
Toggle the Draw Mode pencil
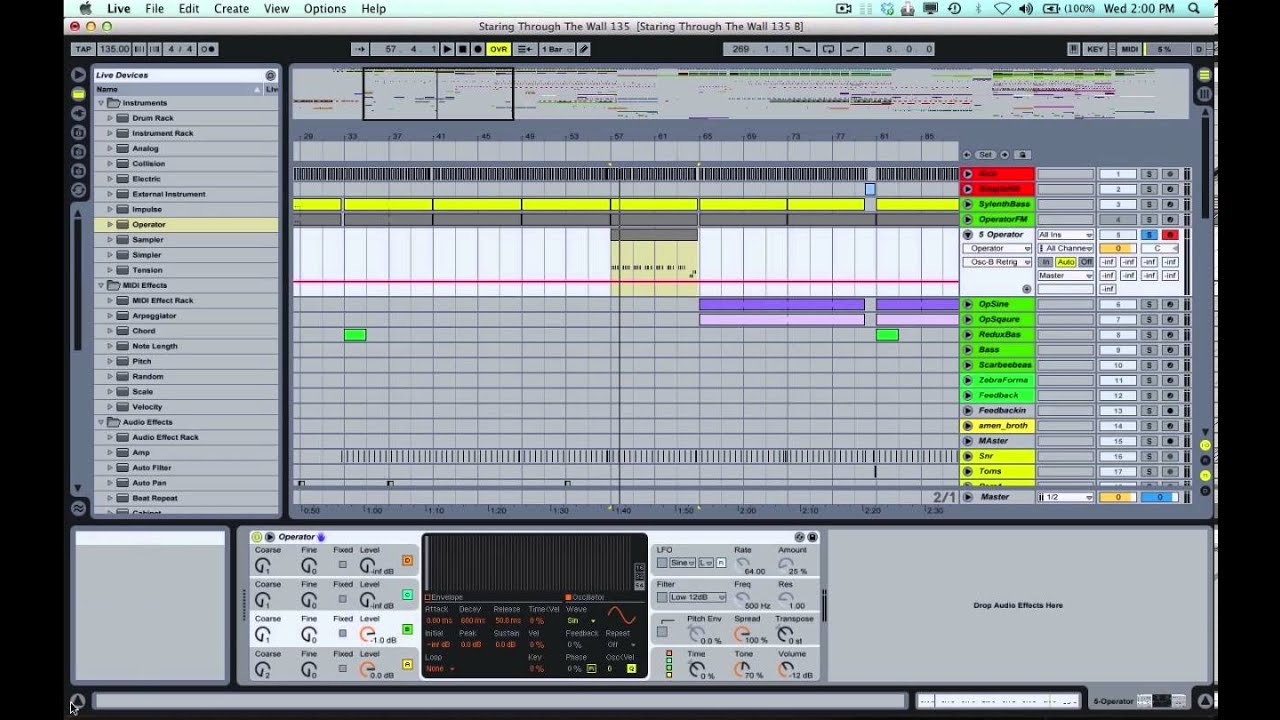coord(584,49)
